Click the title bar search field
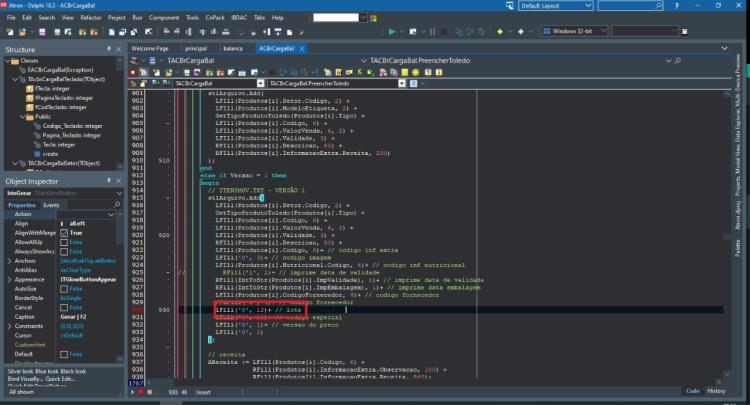Viewport: 750px width, 405px height. click(630, 6)
